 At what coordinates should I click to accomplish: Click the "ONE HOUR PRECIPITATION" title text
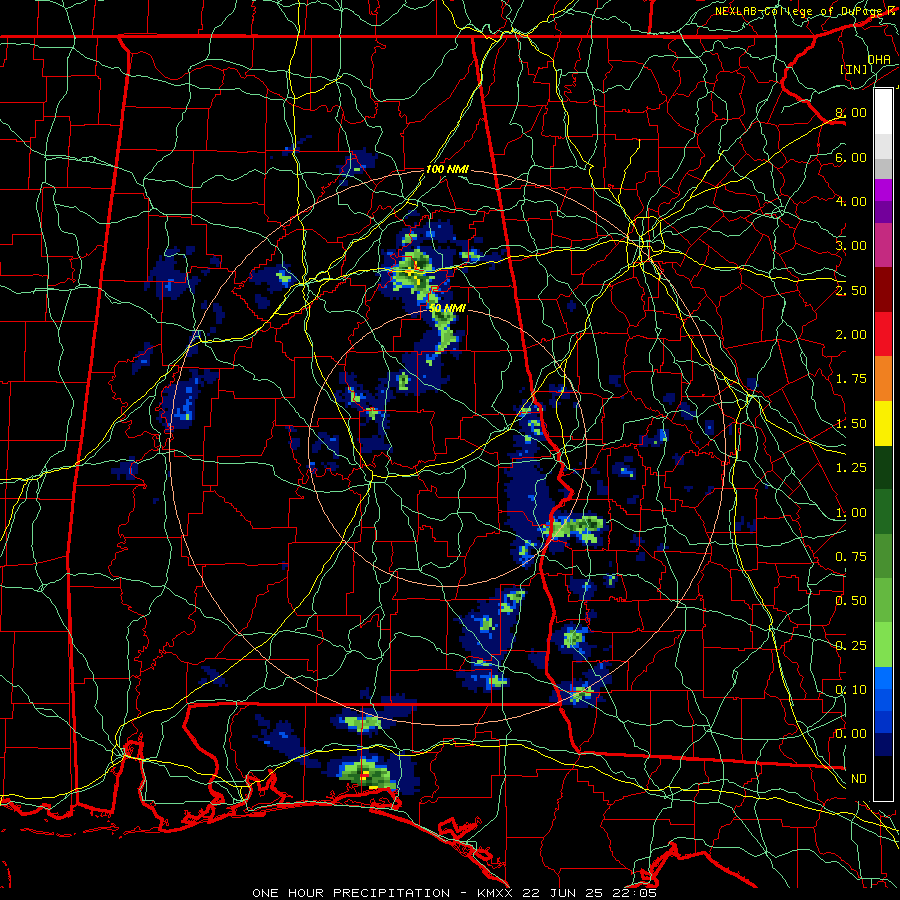point(351,893)
